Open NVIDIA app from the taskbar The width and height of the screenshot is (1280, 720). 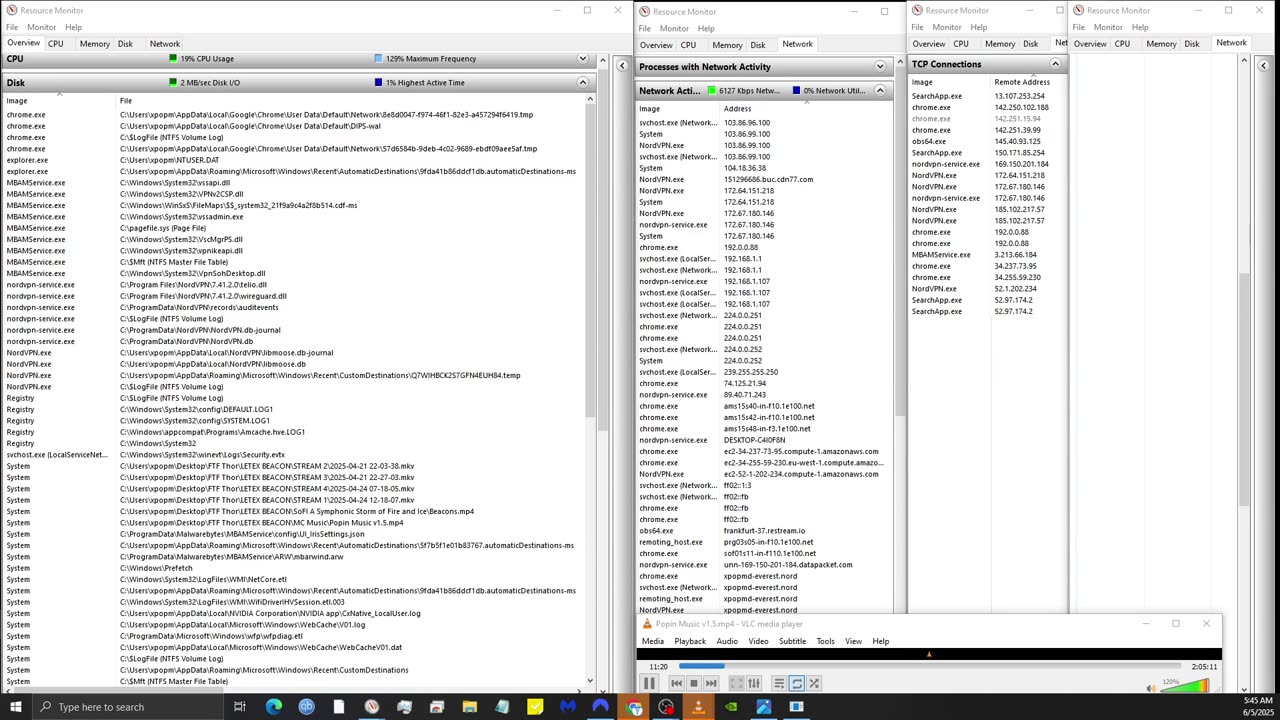point(731,707)
